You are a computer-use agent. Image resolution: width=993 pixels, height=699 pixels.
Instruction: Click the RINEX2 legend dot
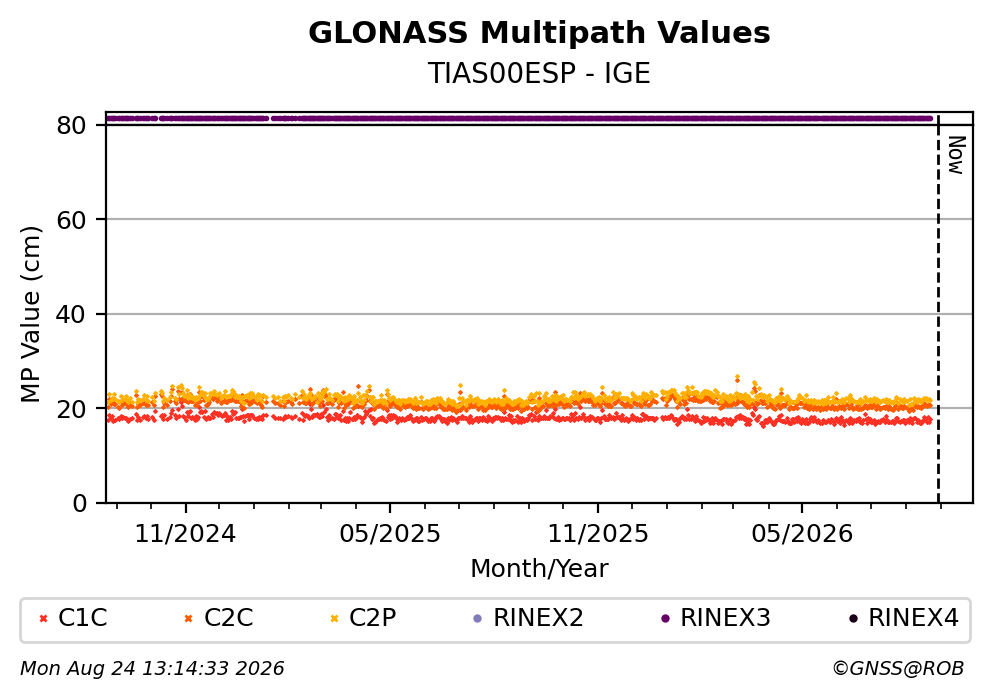[x=478, y=619]
